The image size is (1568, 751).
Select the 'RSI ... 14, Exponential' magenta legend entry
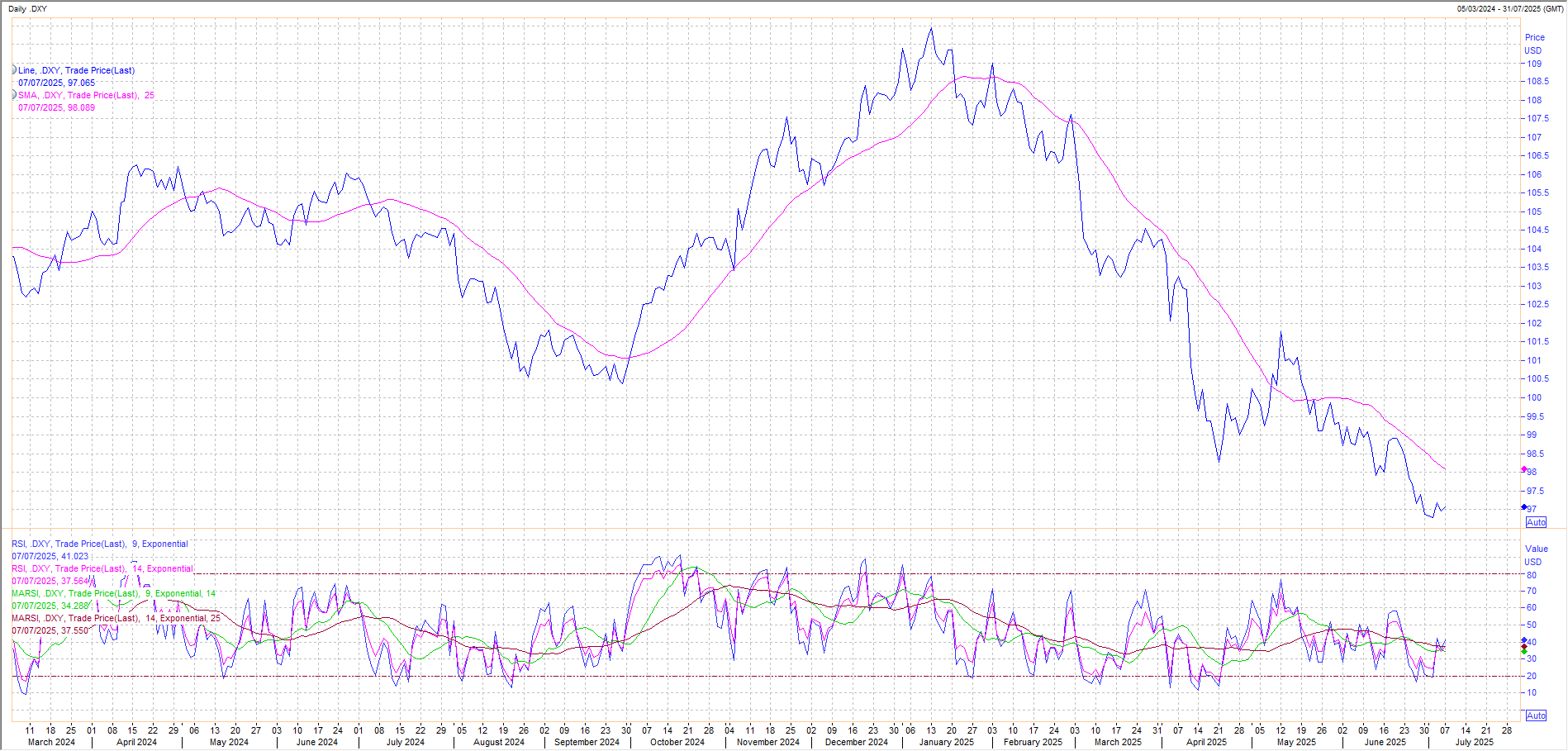(102, 568)
